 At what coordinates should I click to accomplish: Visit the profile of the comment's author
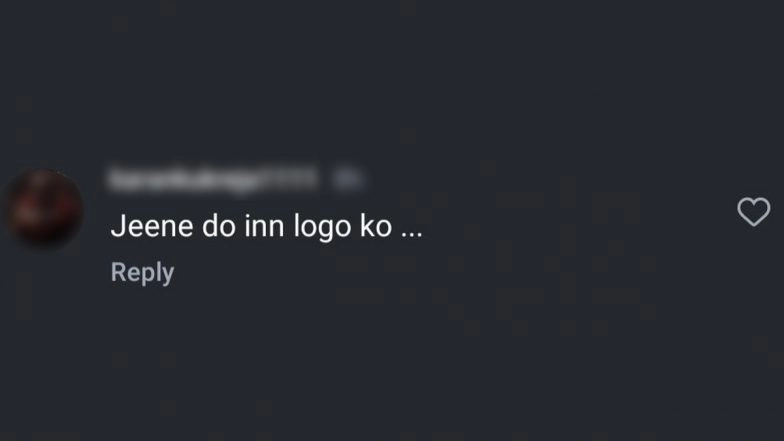pyautogui.click(x=214, y=179)
